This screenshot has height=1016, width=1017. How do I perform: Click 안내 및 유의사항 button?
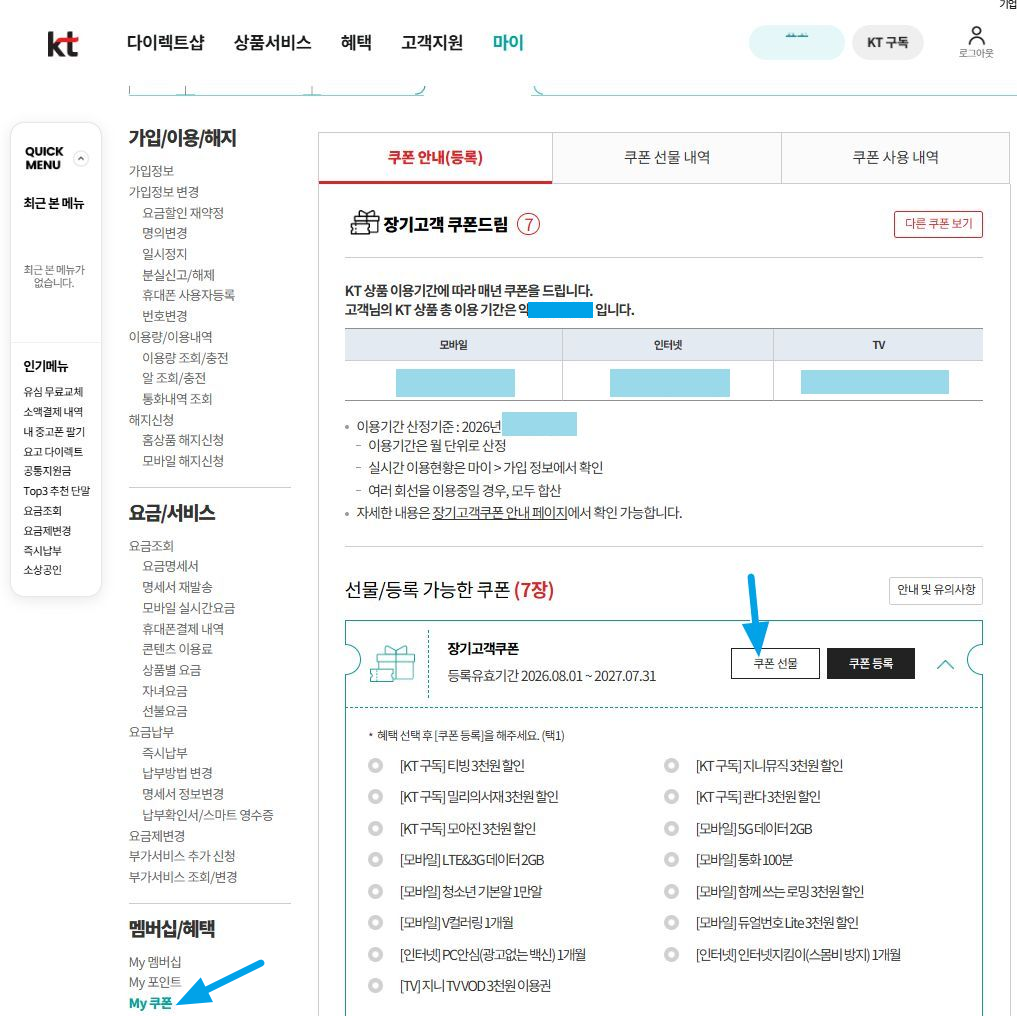[935, 590]
